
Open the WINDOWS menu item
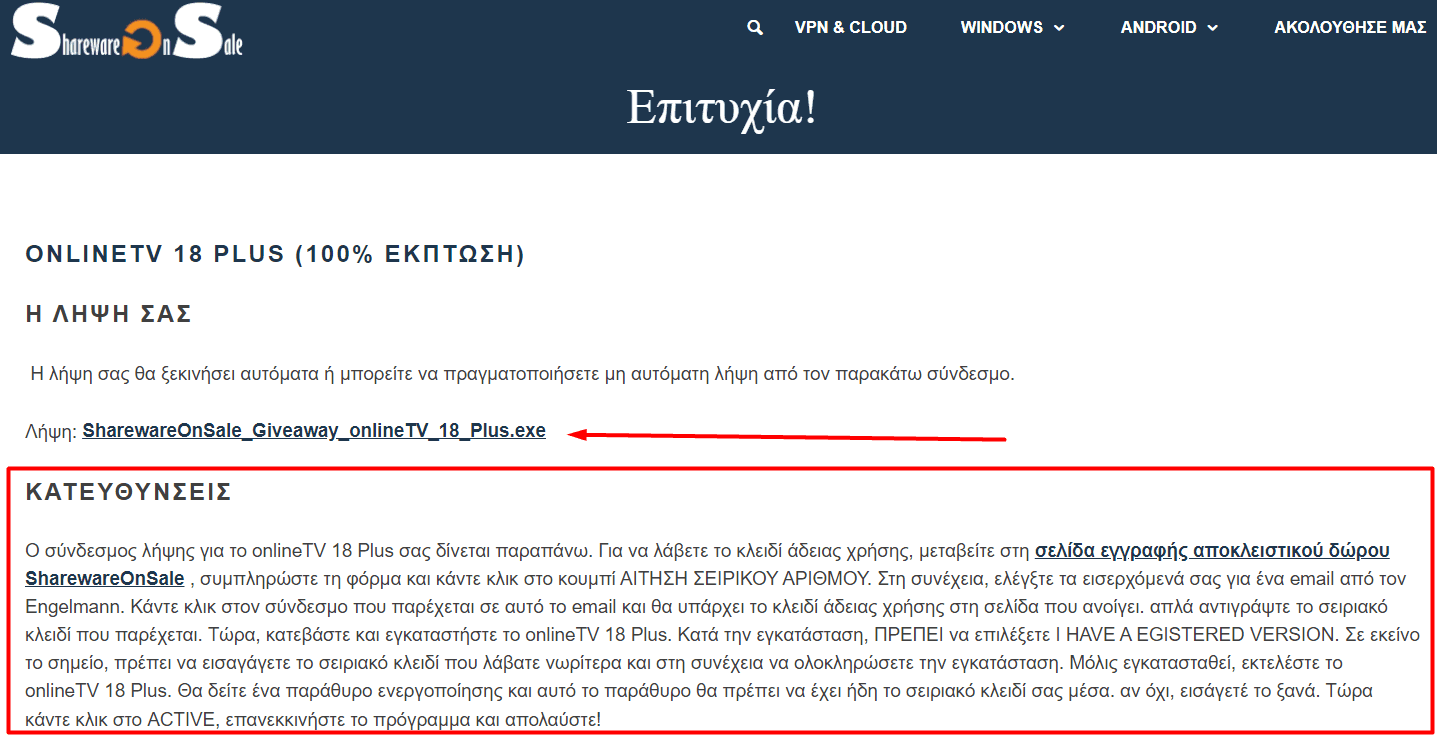(x=1001, y=28)
